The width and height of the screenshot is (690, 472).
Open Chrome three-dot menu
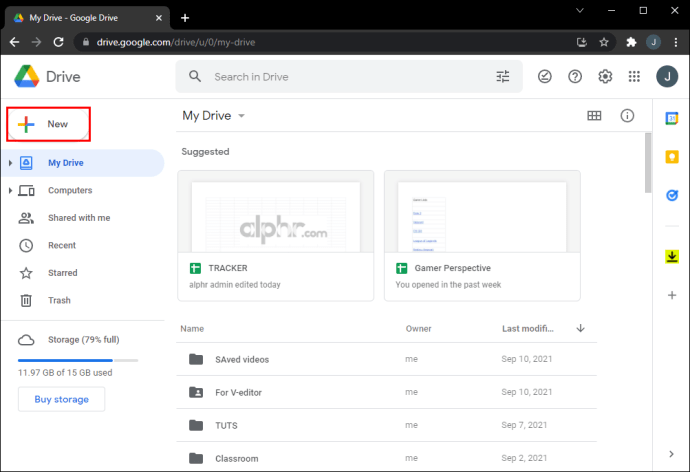(x=675, y=42)
